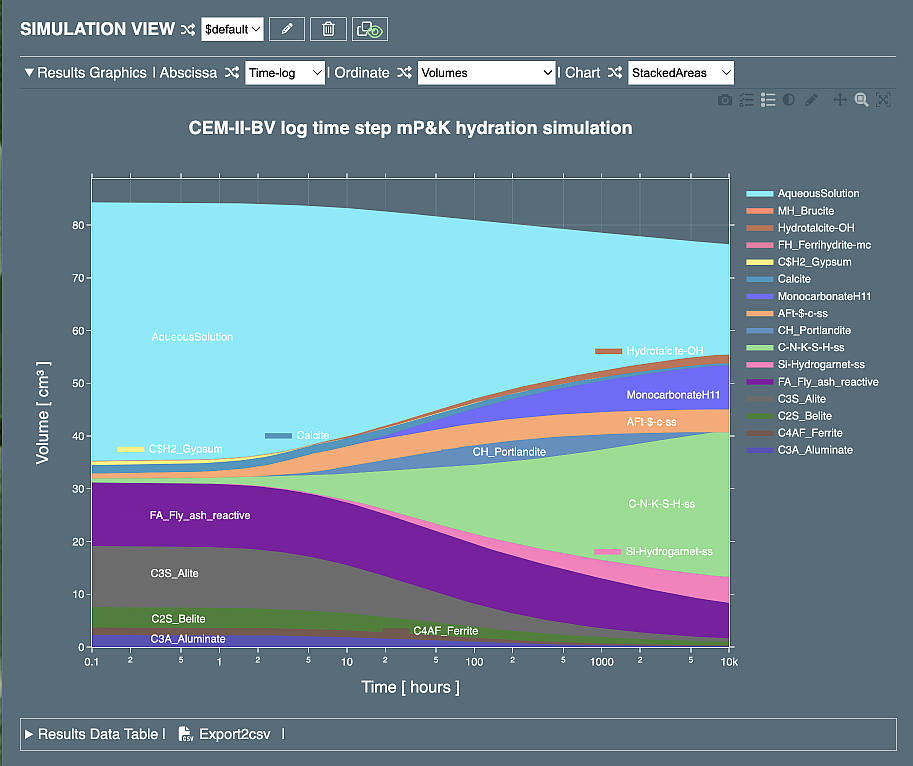Screen dimensions: 913x766
Task: Click the half-circle contrast icon
Action: [x=789, y=100]
